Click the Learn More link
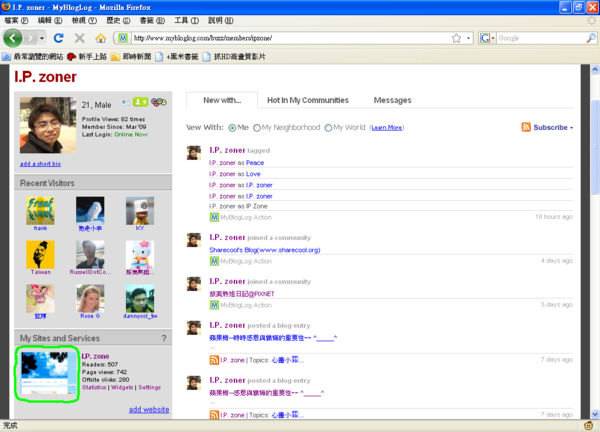600x432 pixels. [x=386, y=128]
